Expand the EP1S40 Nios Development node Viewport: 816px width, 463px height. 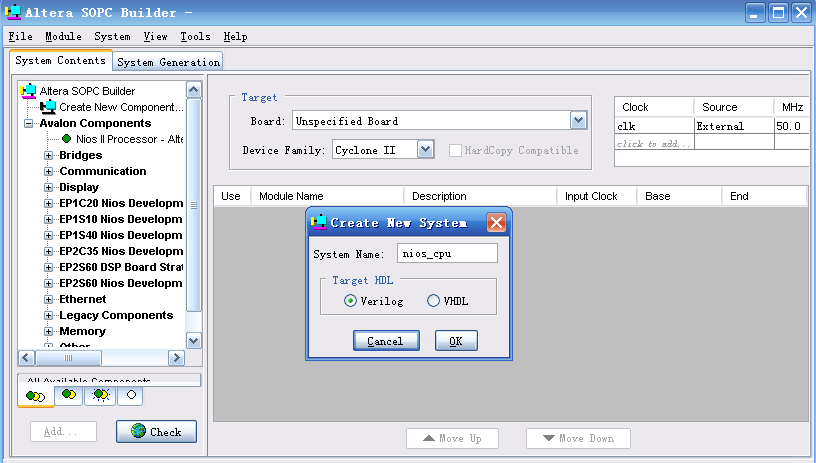point(48,236)
